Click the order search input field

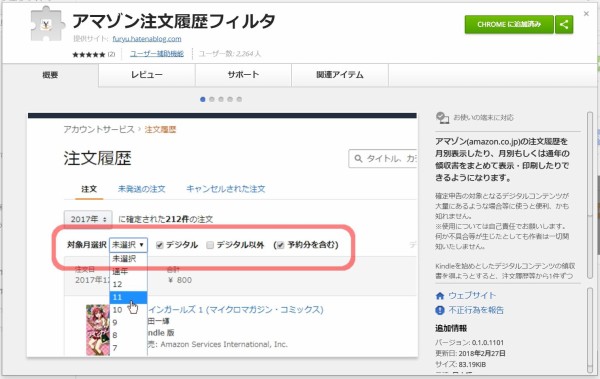(383, 158)
